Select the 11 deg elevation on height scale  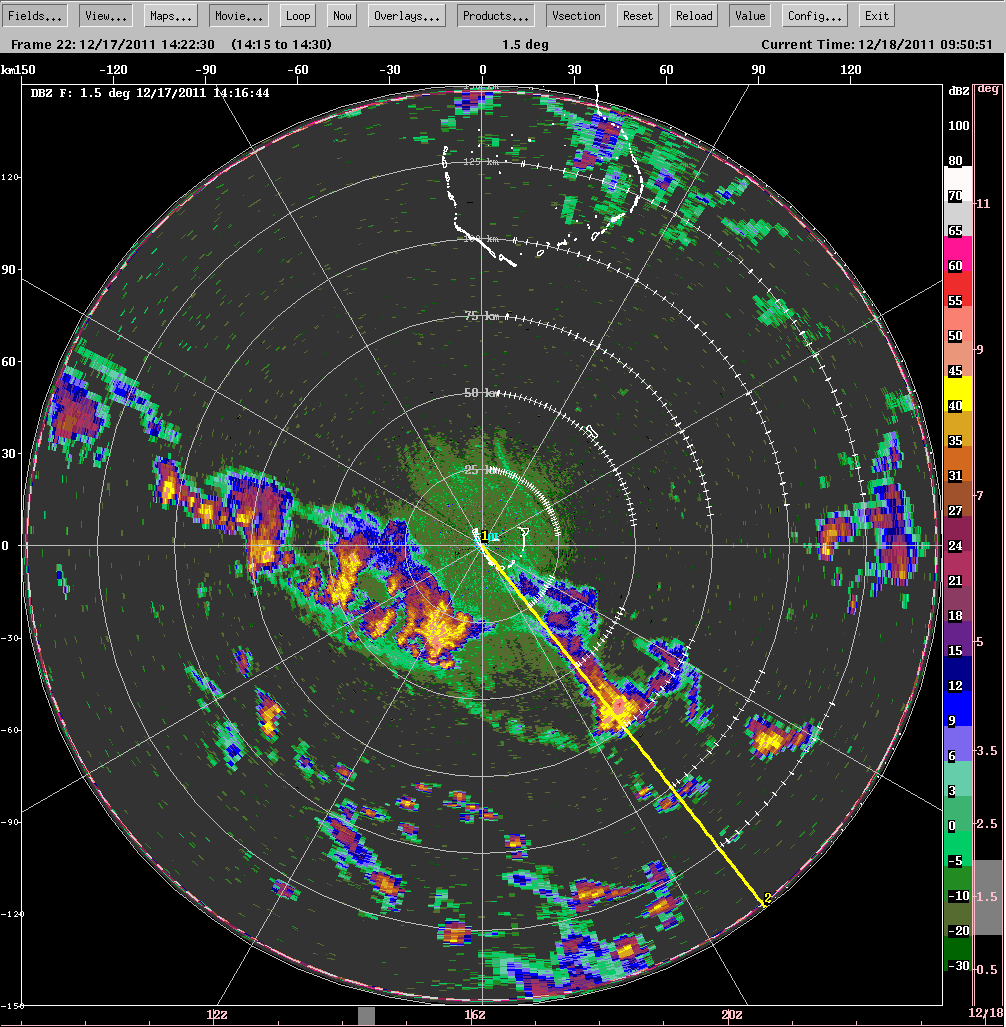click(x=983, y=204)
